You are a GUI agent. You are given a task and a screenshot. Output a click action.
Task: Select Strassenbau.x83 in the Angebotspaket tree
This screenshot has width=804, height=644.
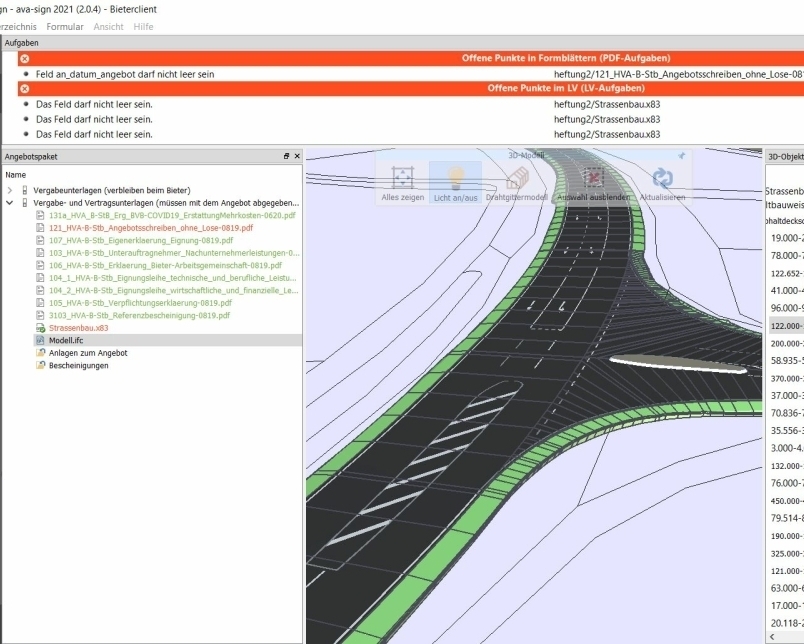point(79,328)
